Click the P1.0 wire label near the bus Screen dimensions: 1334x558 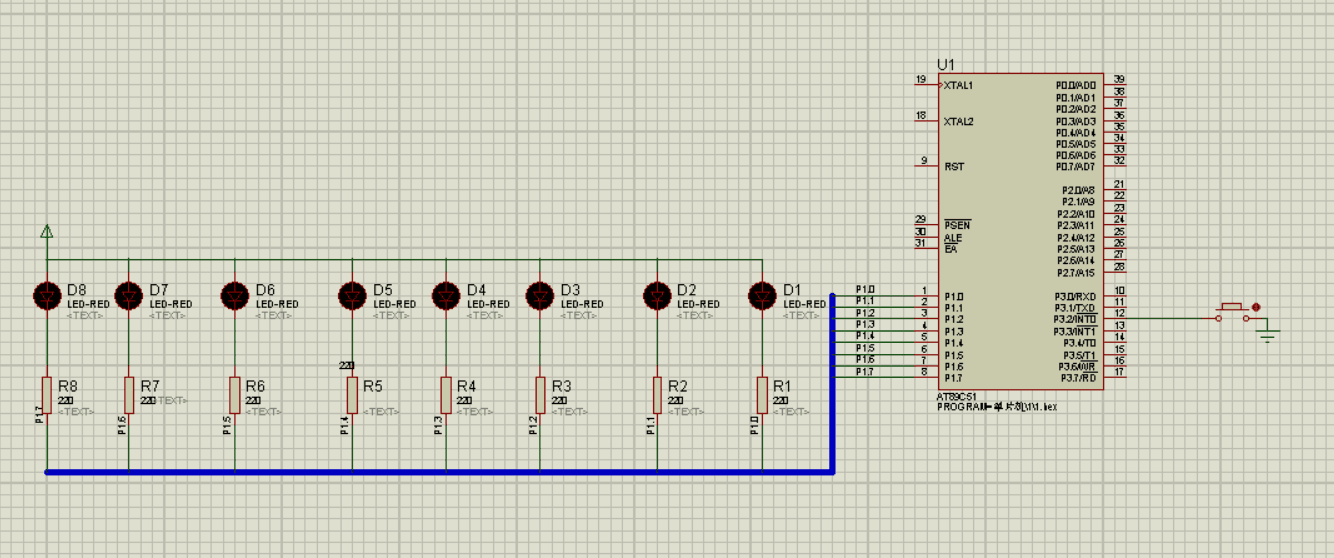click(x=865, y=289)
